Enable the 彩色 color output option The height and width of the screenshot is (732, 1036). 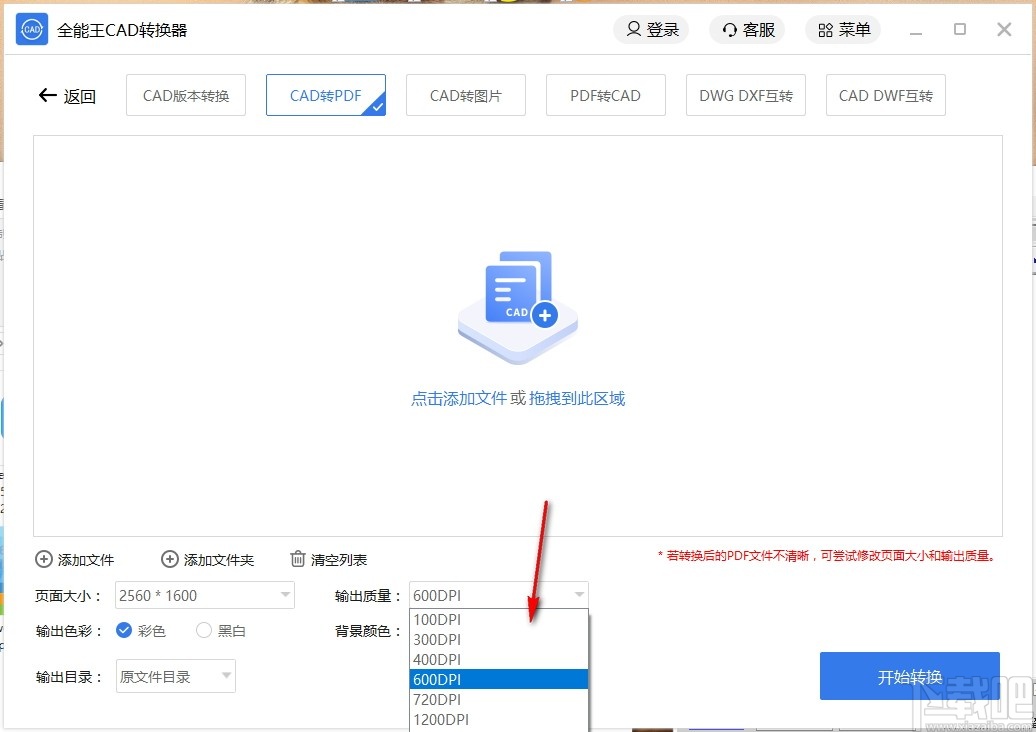coord(123,631)
